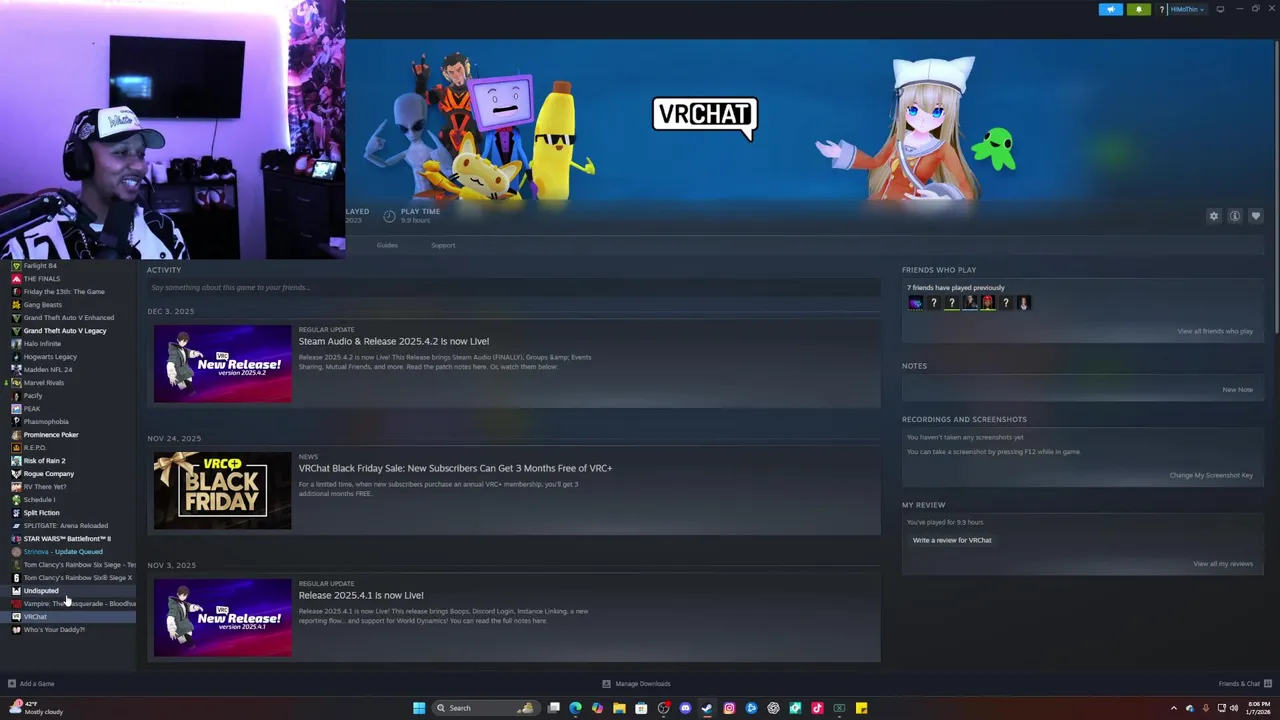Open Steam announcements megaphone button
This screenshot has width=1280, height=720.
point(1110,9)
